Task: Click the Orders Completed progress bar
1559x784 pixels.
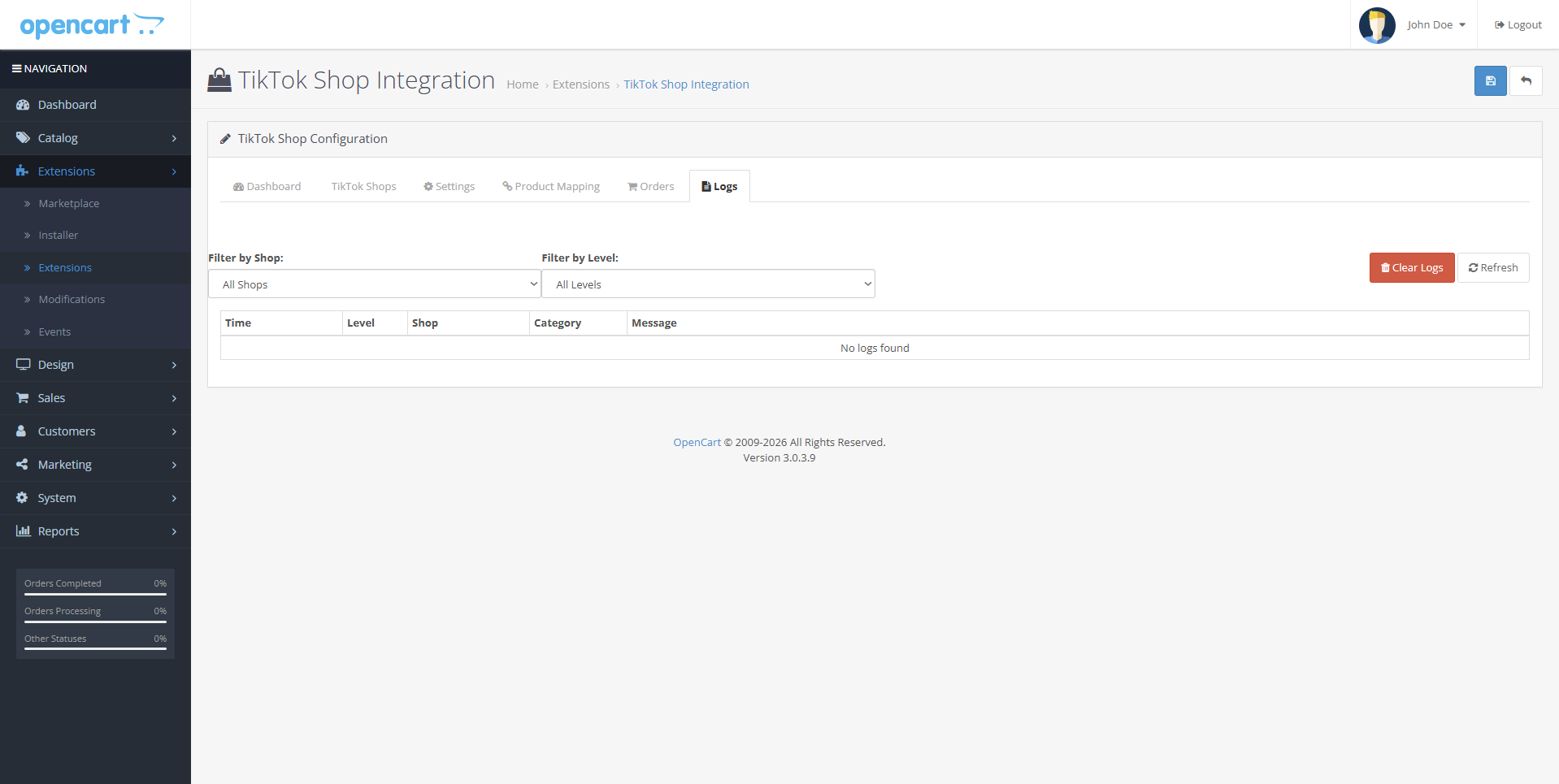Action: (x=95, y=594)
